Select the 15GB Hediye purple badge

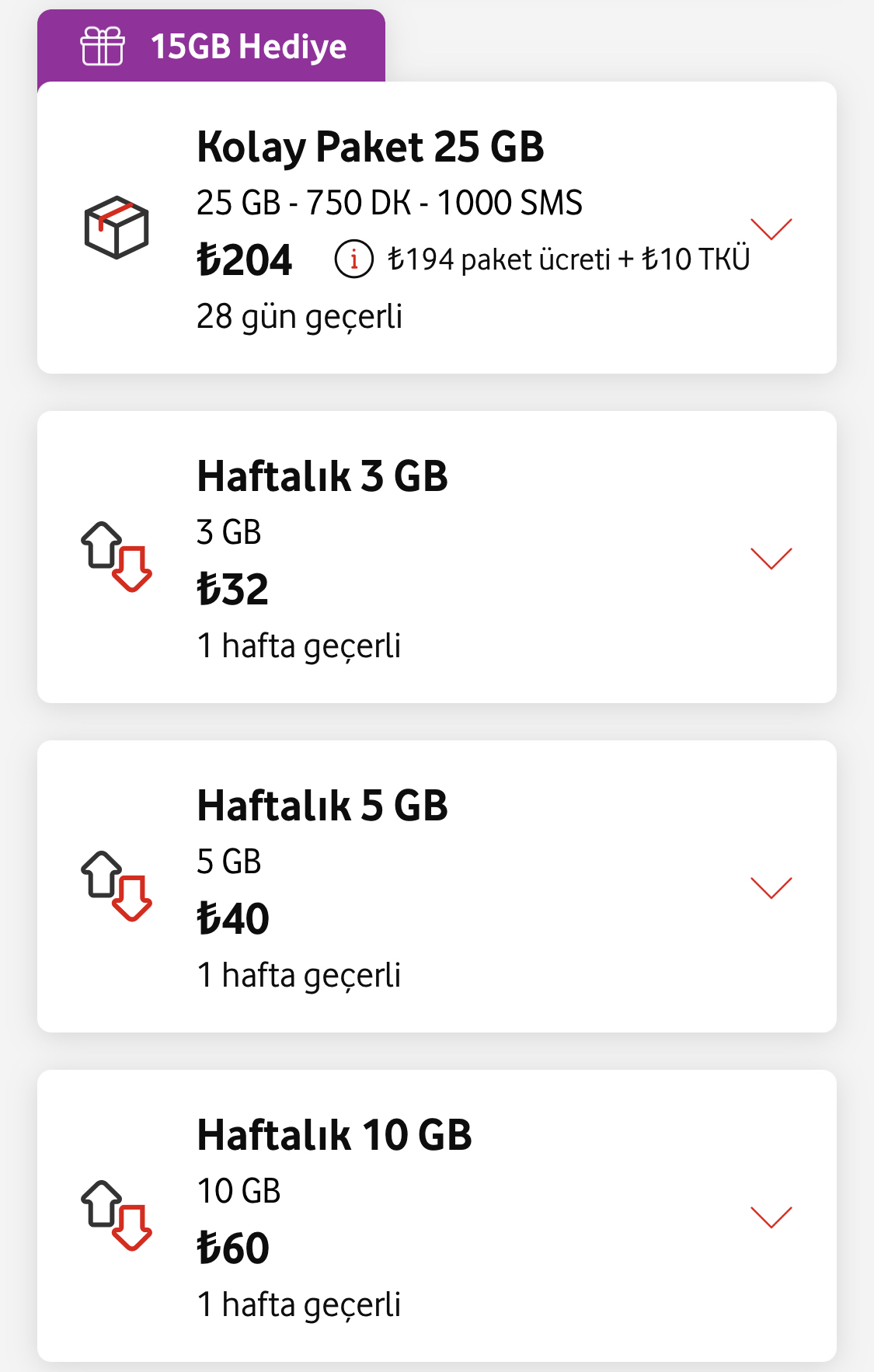(211, 46)
